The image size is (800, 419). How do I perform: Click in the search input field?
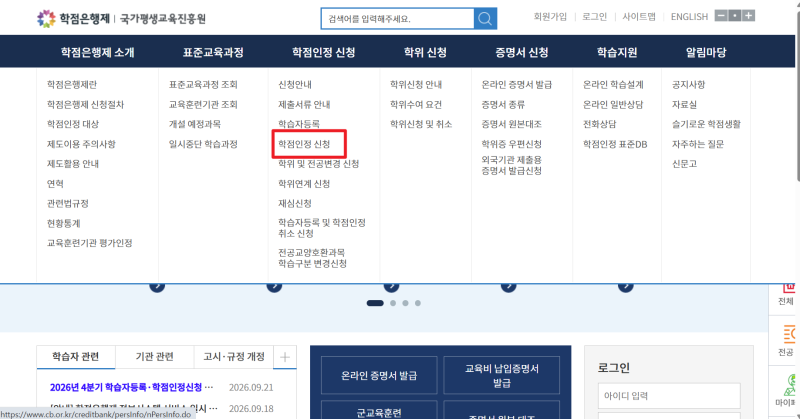[x=397, y=19]
